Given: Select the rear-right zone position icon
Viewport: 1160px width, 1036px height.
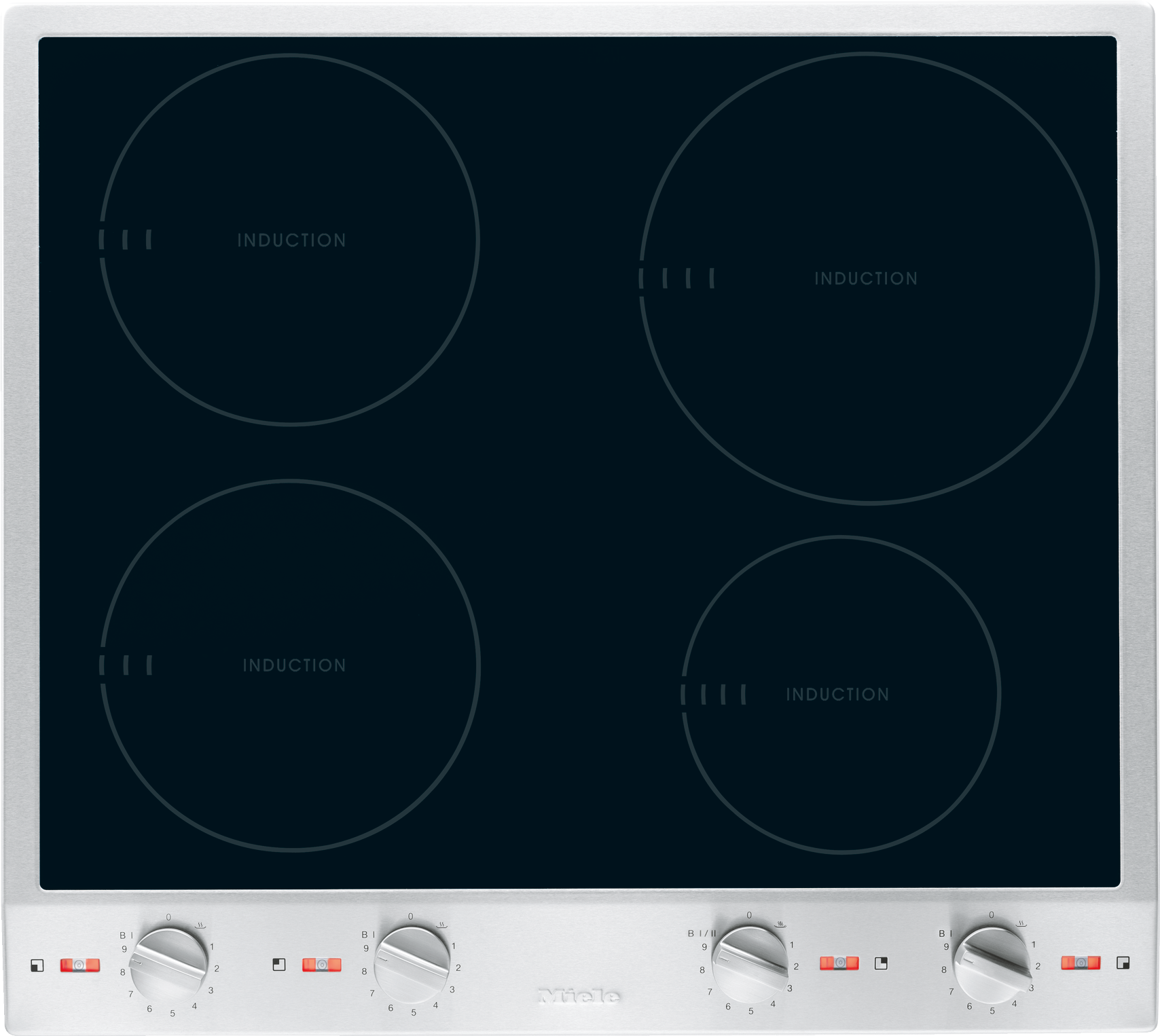Looking at the screenshot, I should [880, 963].
